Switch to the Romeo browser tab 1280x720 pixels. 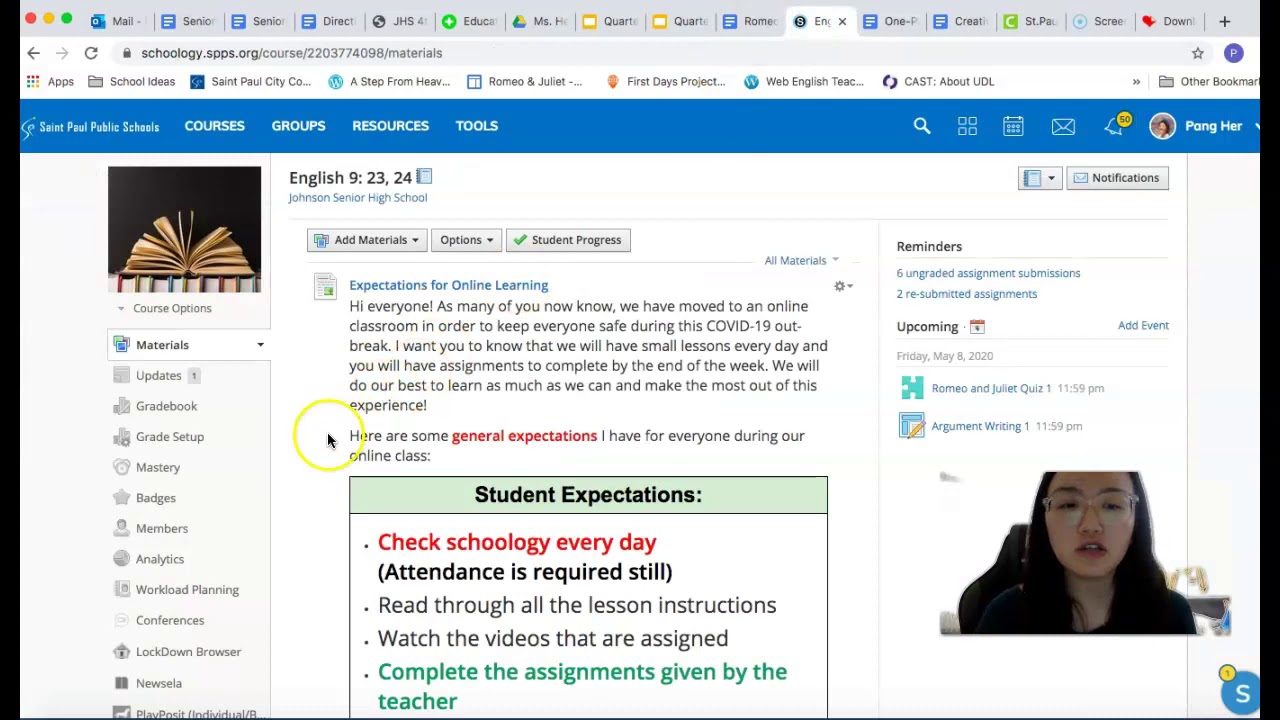click(750, 21)
